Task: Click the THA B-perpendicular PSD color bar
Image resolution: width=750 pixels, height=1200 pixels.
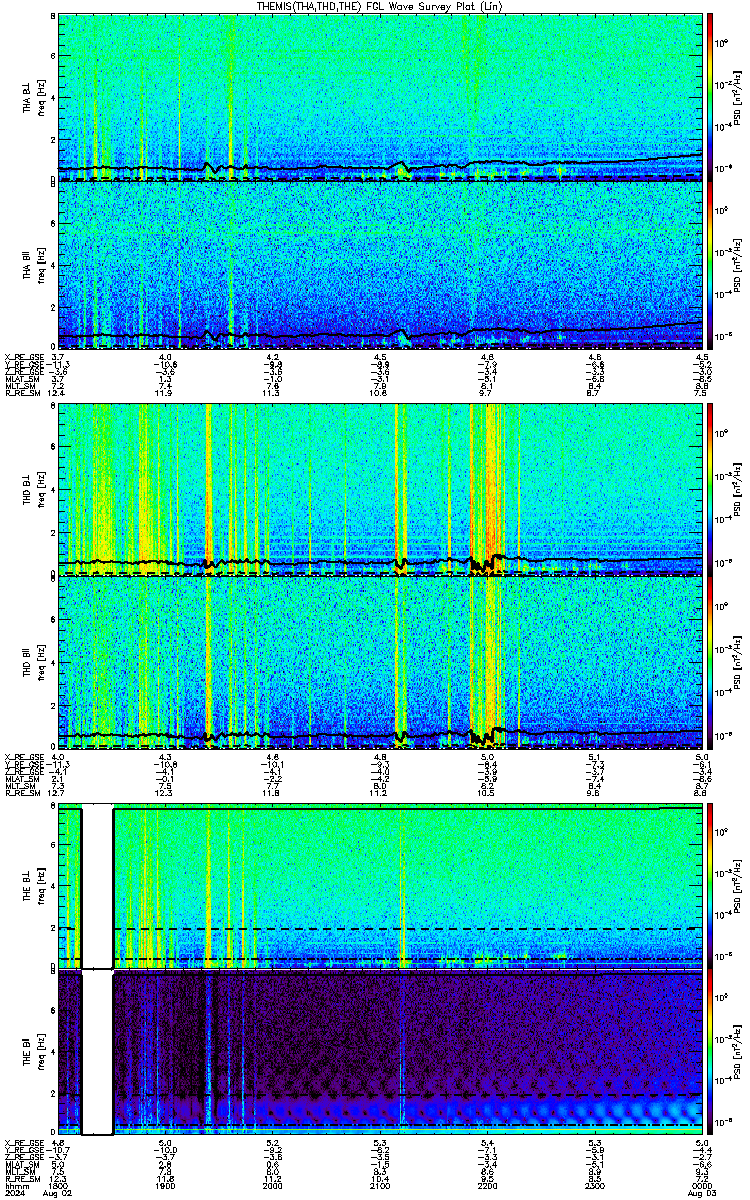Action: (710, 95)
